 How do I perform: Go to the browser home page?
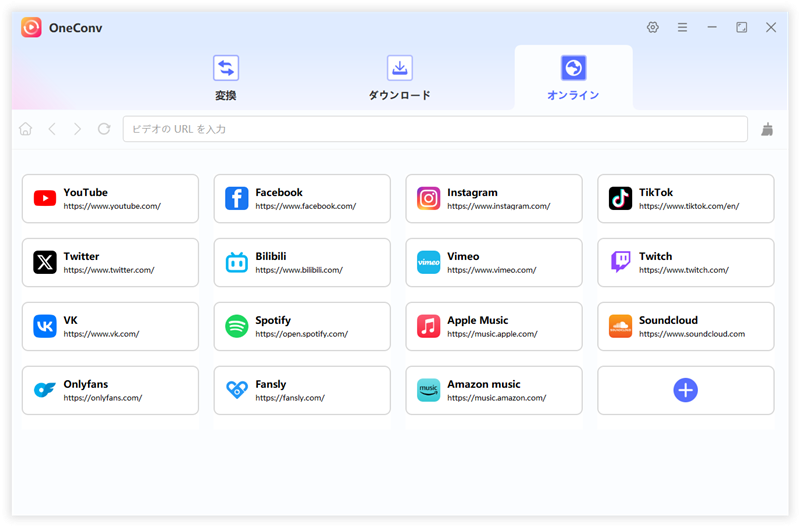click(26, 129)
